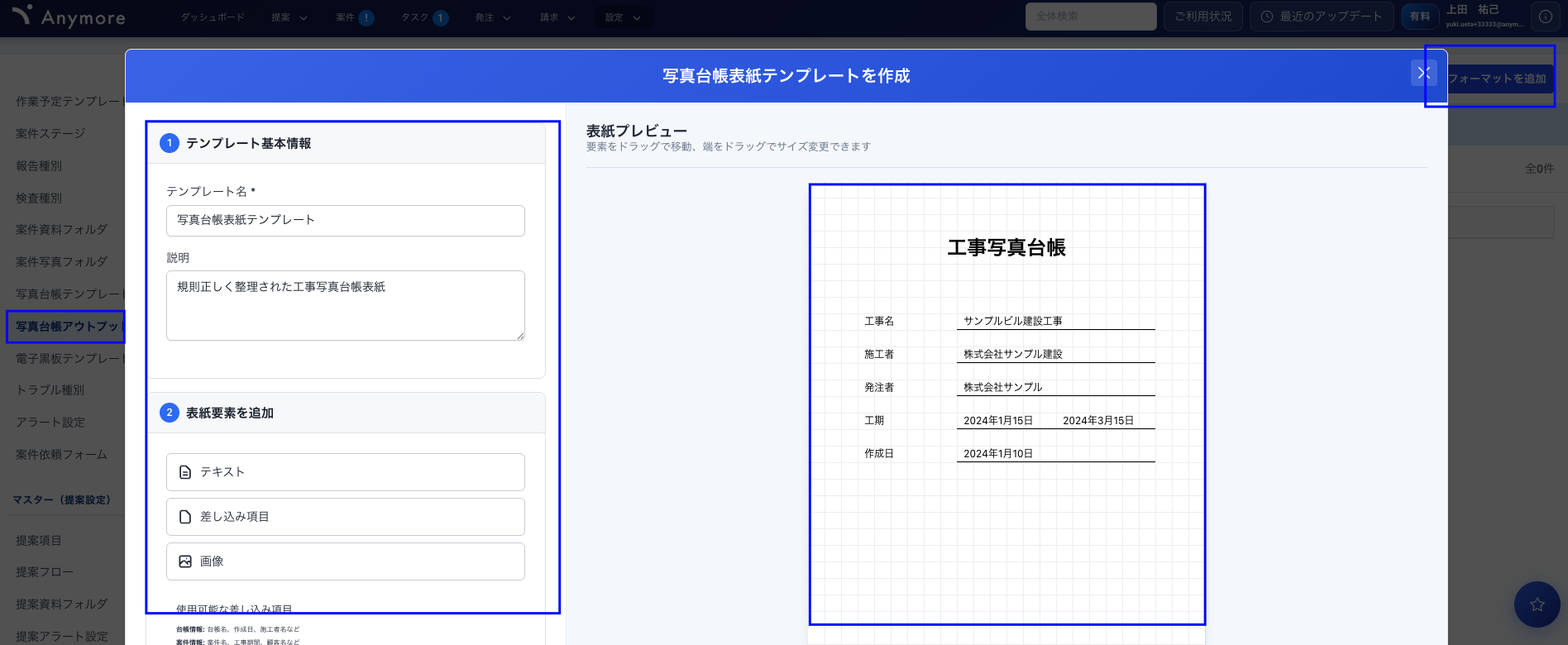Image resolution: width=1568 pixels, height=645 pixels.
Task: Select the 工事名 label in preview
Action: pos(879,321)
